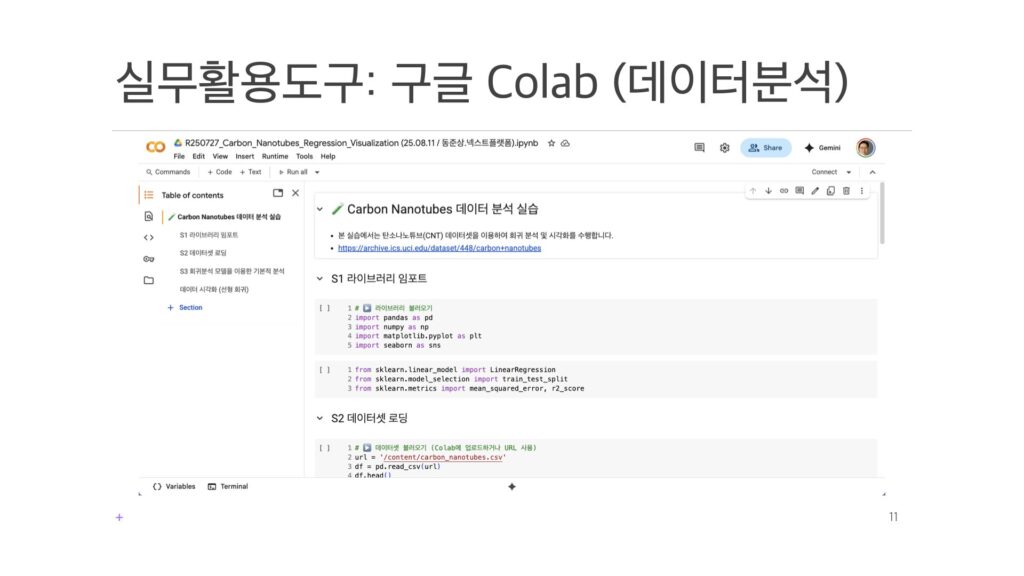
Task: Open the Runtime menu
Action: click(275, 156)
